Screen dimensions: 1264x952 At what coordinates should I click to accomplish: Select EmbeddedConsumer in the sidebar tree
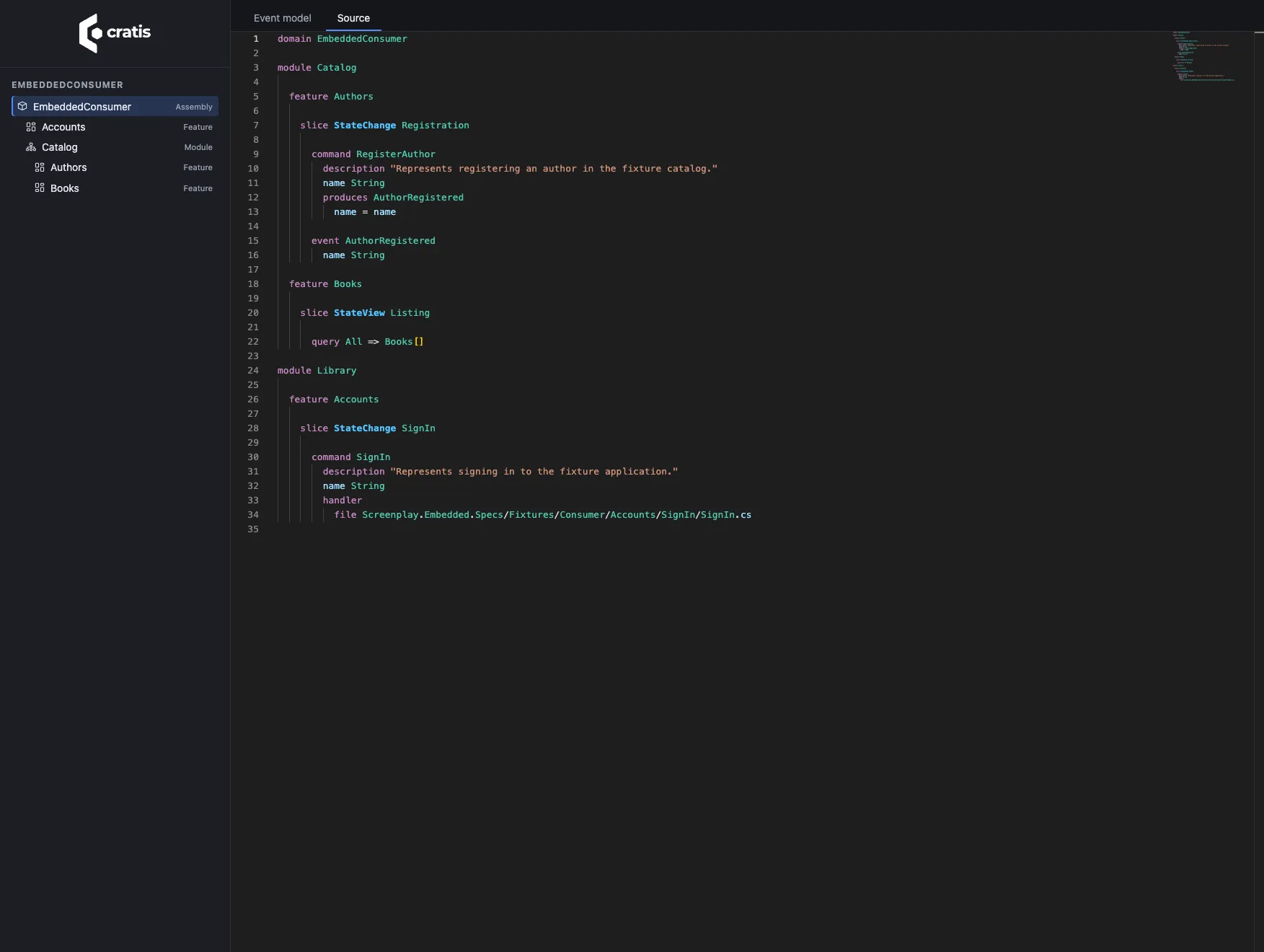click(115, 107)
